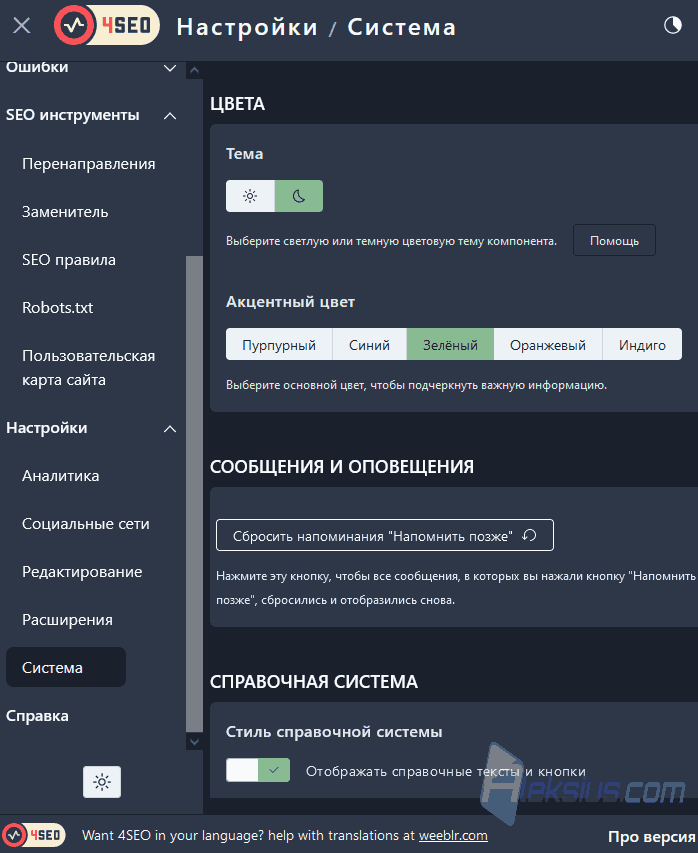Open Заменитель in the sidebar
This screenshot has width=698, height=853.
65,212
